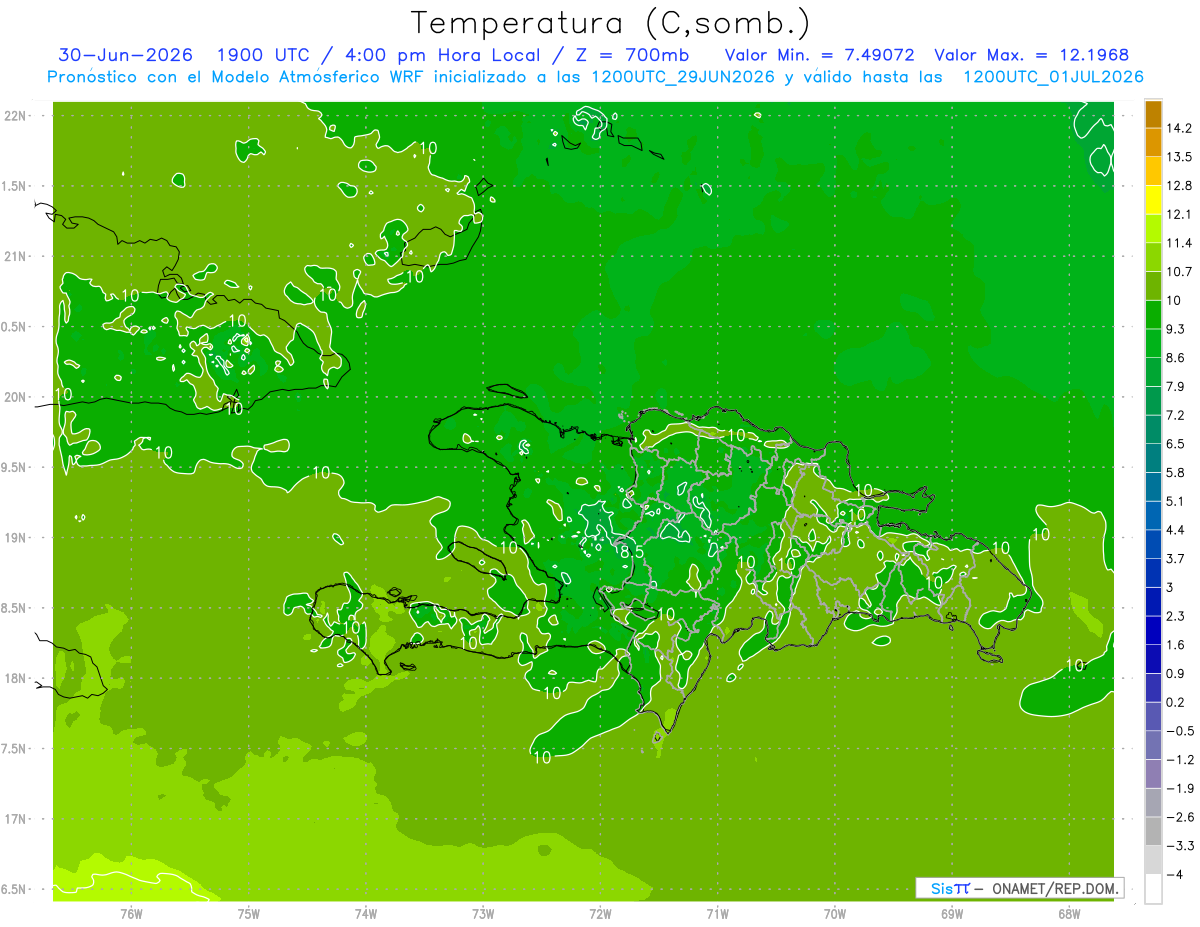Click the green swatch between 10 and 9.3
The image size is (1200, 927).
(x=1153, y=315)
